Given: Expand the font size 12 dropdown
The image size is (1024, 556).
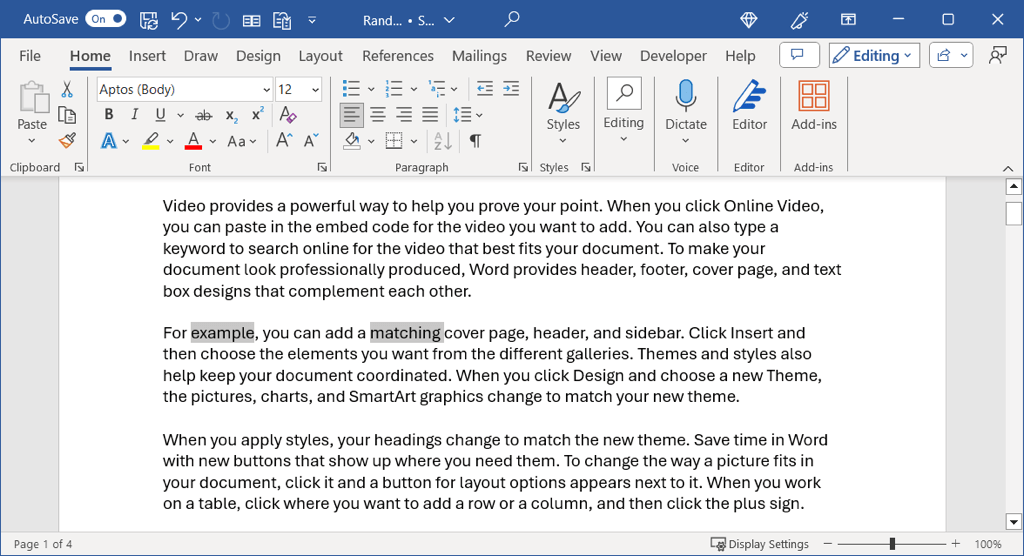Looking at the screenshot, I should 316,90.
